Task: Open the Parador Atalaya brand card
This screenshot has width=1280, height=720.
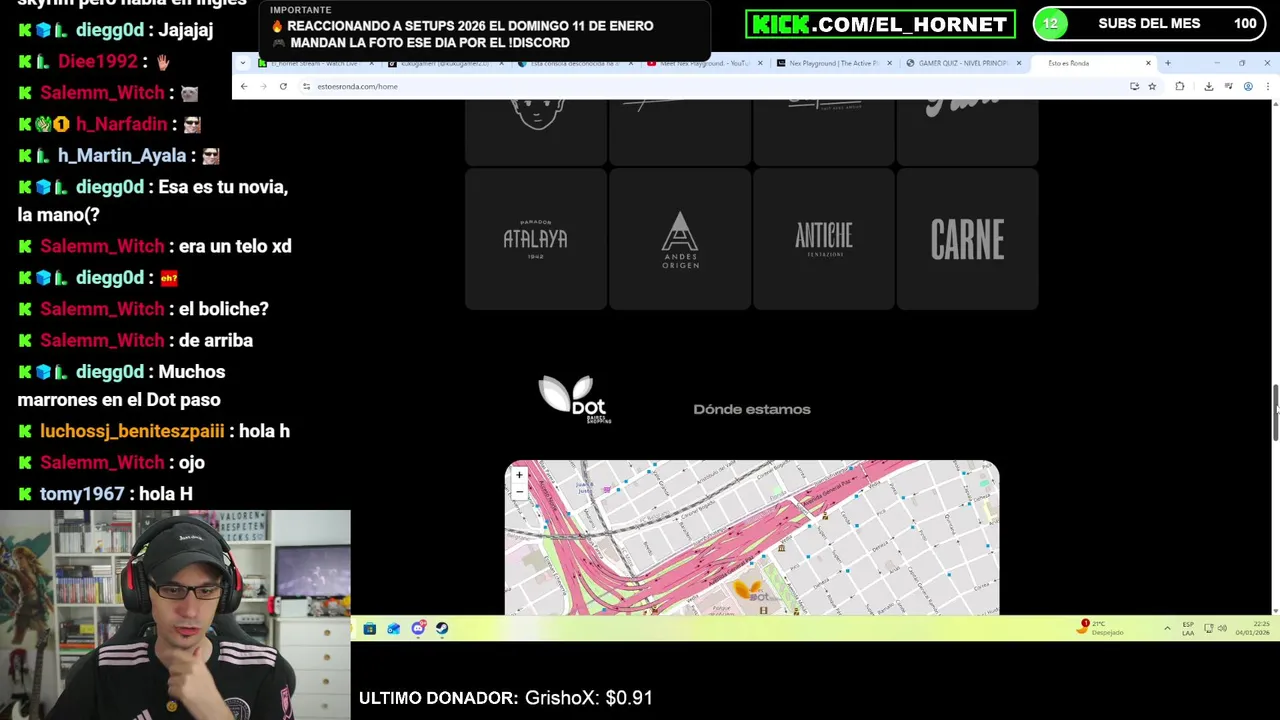Action: click(x=536, y=239)
